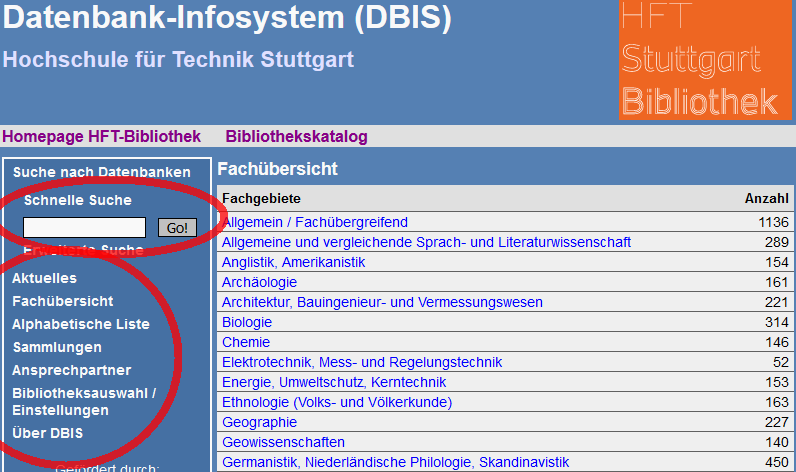Select the Geographie subject
The image size is (796, 472).
259,422
